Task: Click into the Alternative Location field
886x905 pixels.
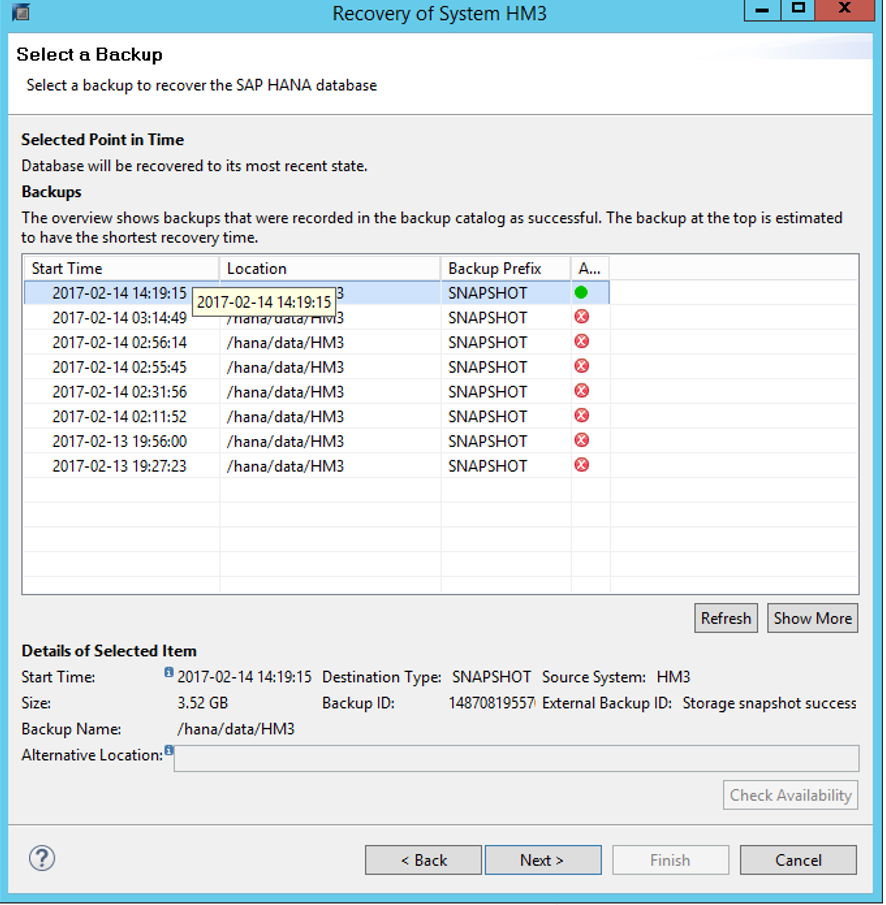Action: tap(516, 758)
